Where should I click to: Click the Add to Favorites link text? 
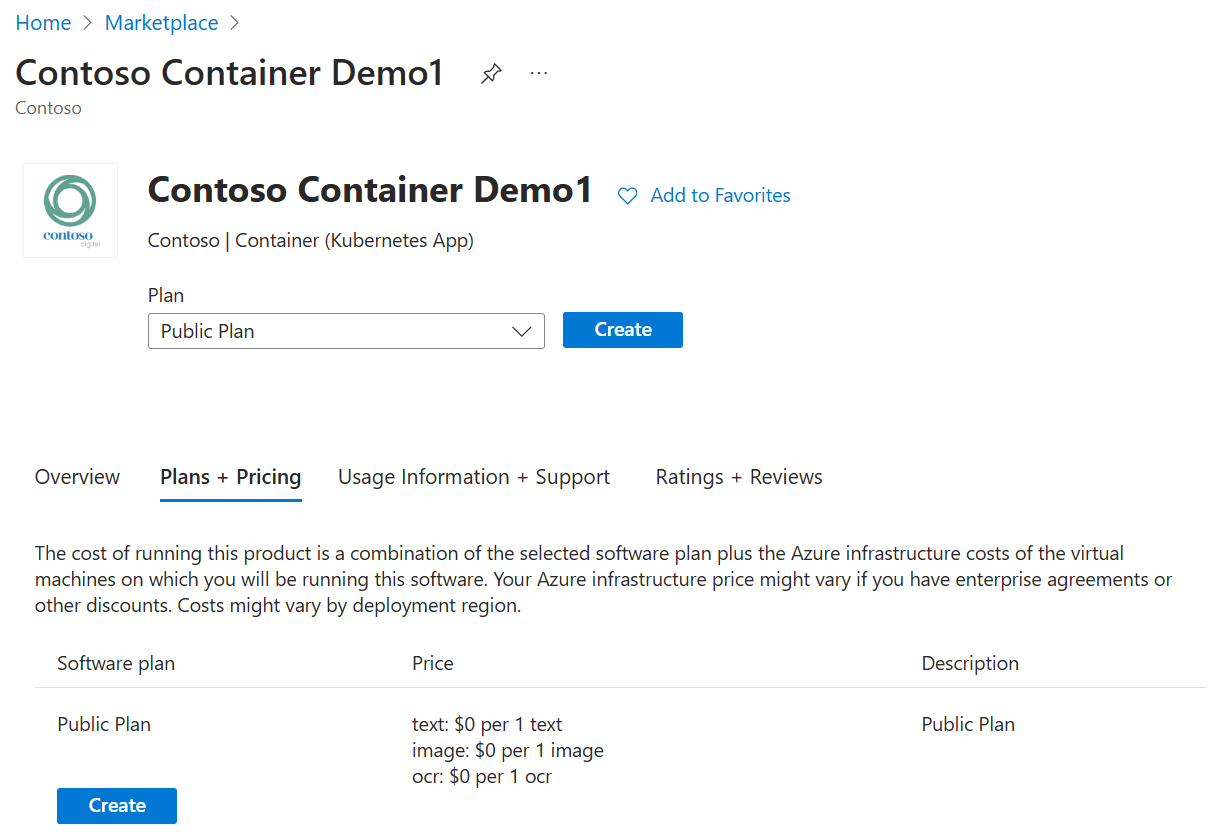pos(720,196)
